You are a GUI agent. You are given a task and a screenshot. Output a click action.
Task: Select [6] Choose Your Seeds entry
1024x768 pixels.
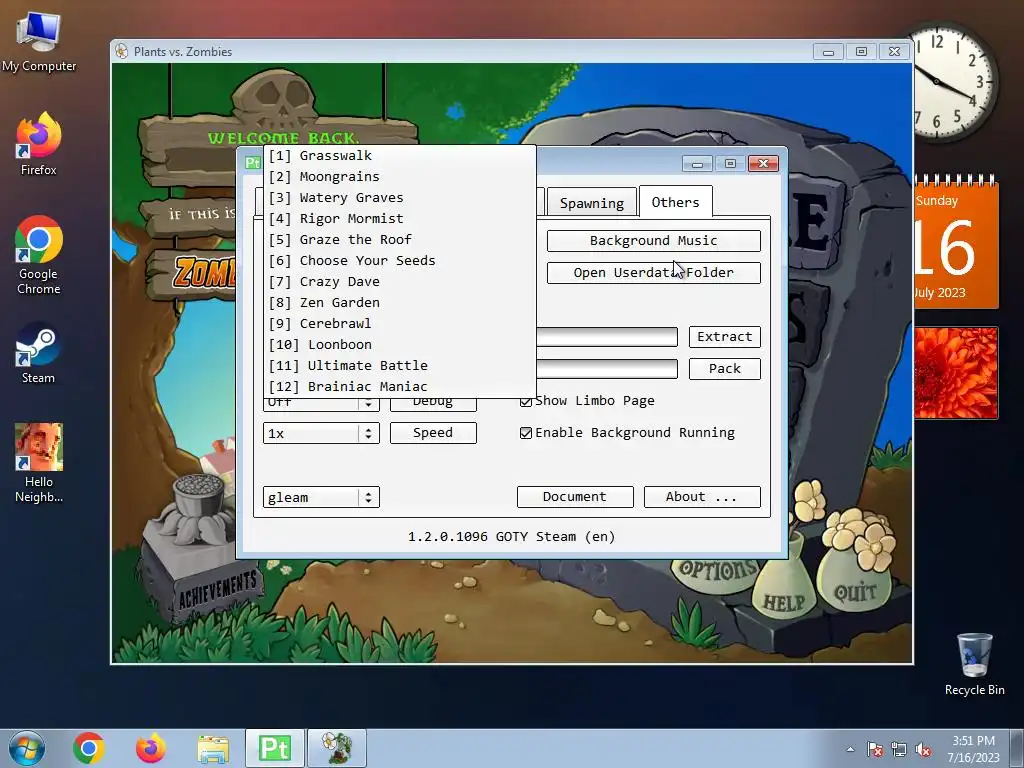click(399, 260)
